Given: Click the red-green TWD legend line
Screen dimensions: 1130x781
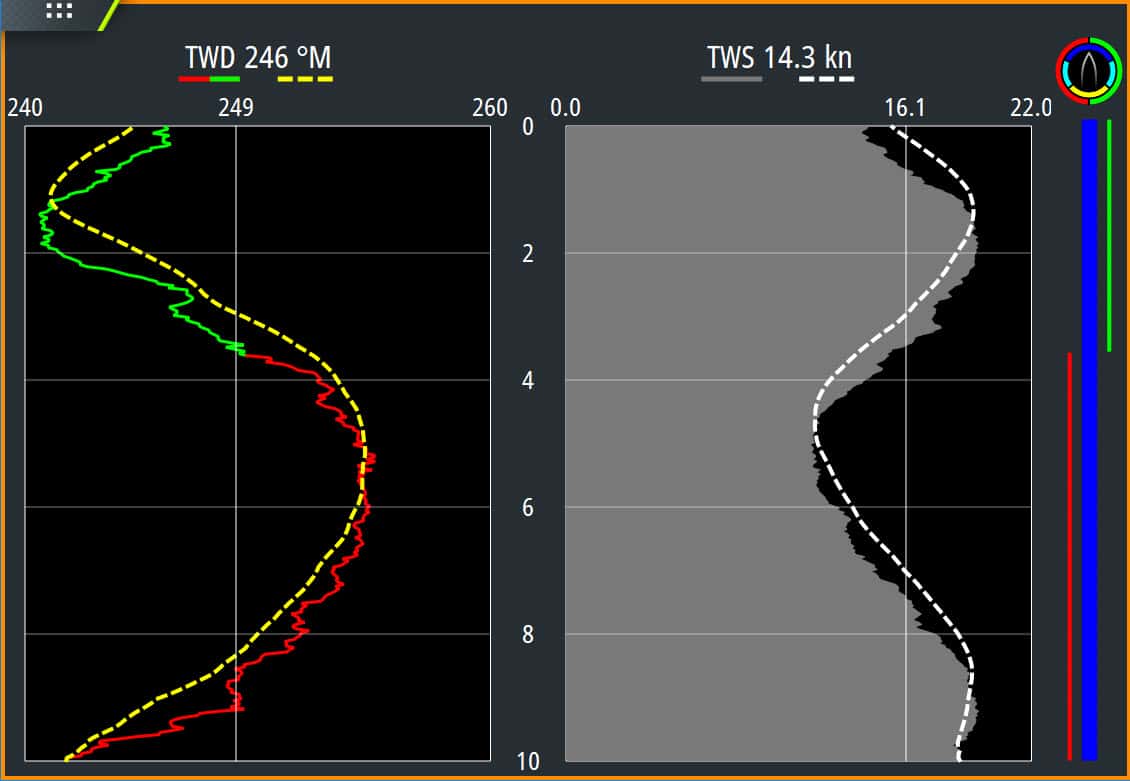Looking at the screenshot, I should click(209, 78).
